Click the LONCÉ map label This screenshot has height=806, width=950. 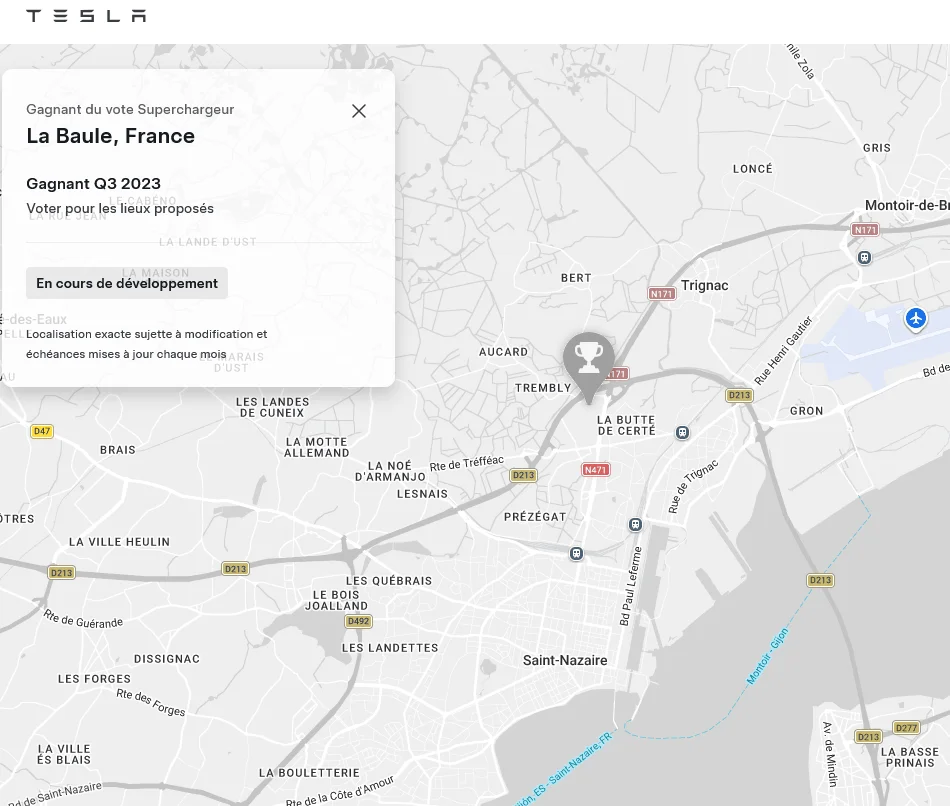pos(752,169)
